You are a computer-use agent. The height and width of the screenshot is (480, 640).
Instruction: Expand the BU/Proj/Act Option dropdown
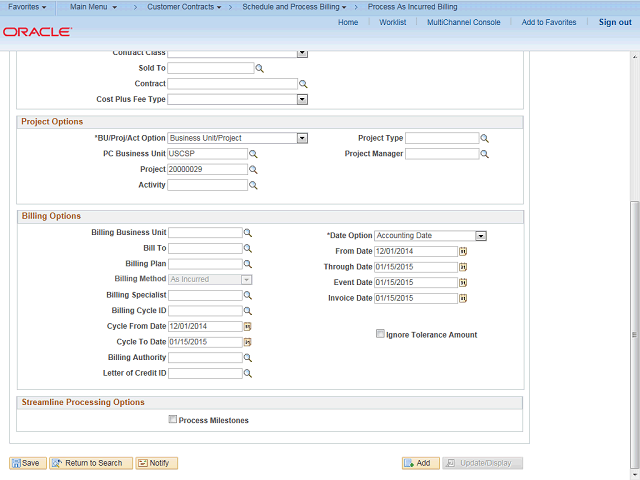tap(302, 138)
